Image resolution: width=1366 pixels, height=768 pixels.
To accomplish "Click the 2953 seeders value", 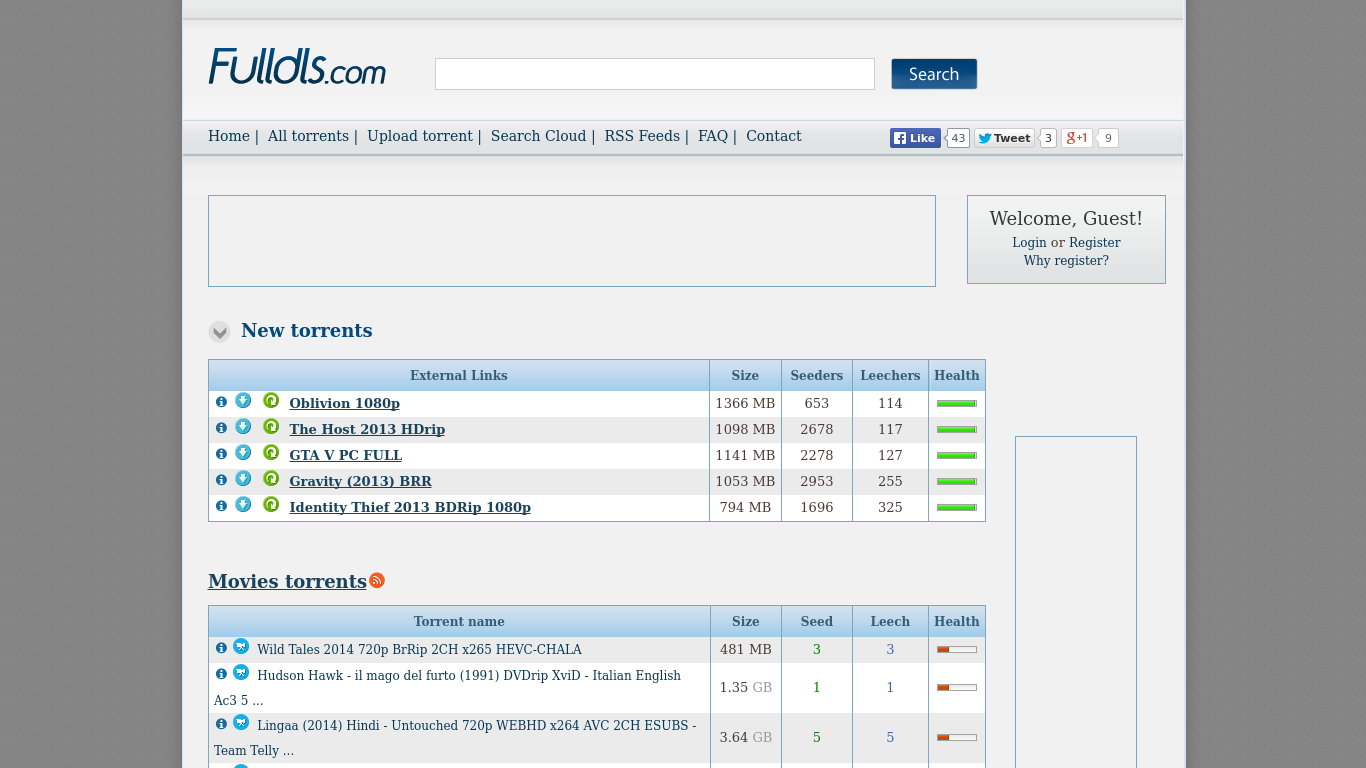I will (817, 481).
